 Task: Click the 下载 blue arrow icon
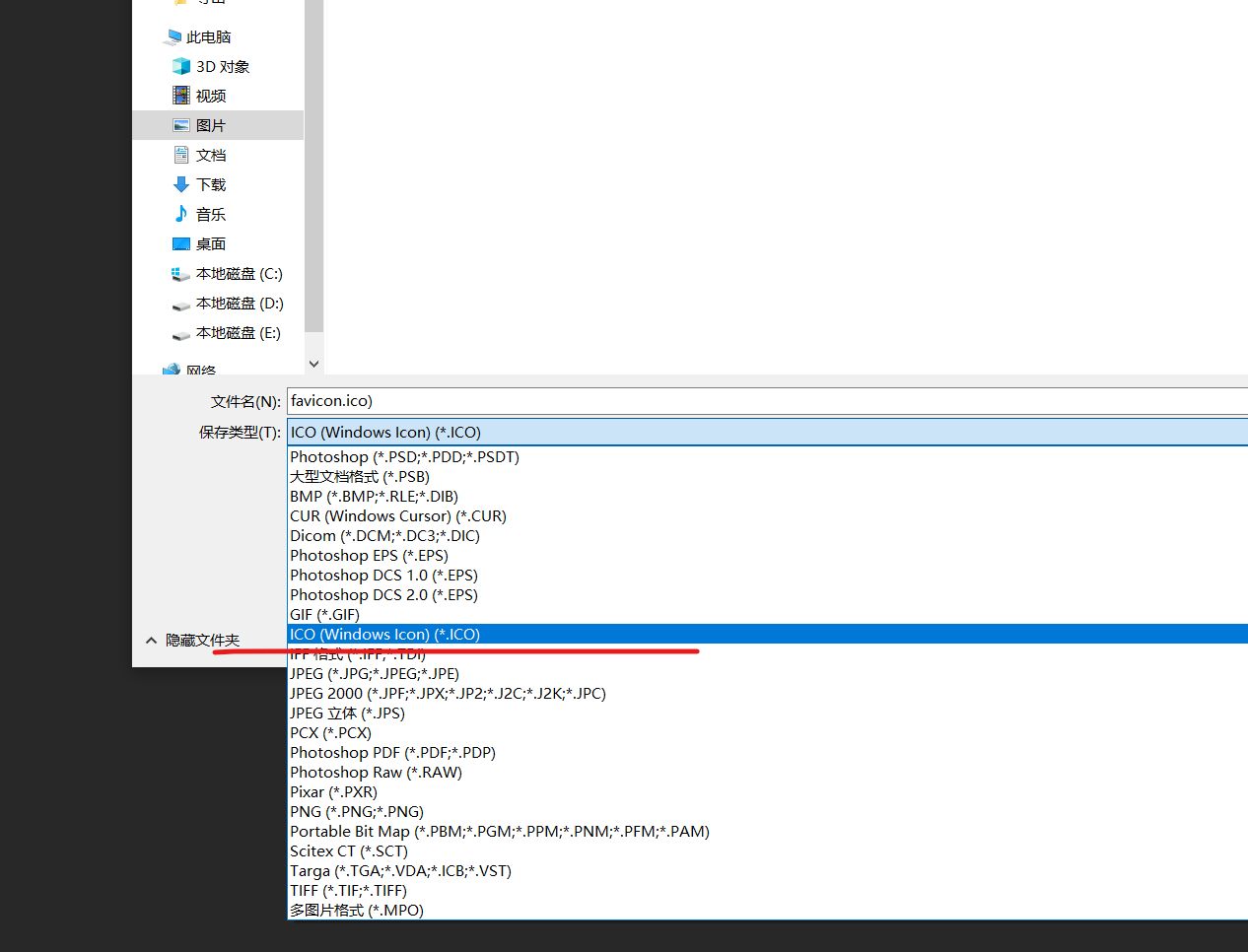coord(181,184)
